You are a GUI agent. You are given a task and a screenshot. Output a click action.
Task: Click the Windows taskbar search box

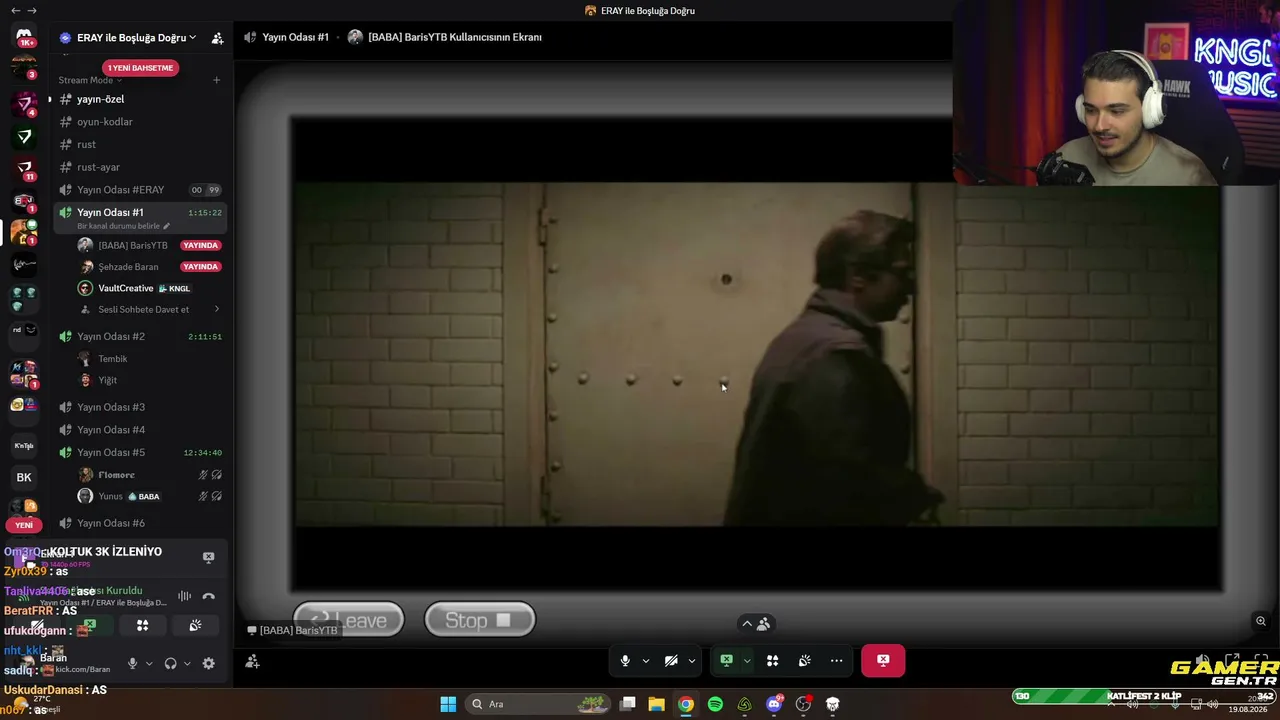click(538, 704)
